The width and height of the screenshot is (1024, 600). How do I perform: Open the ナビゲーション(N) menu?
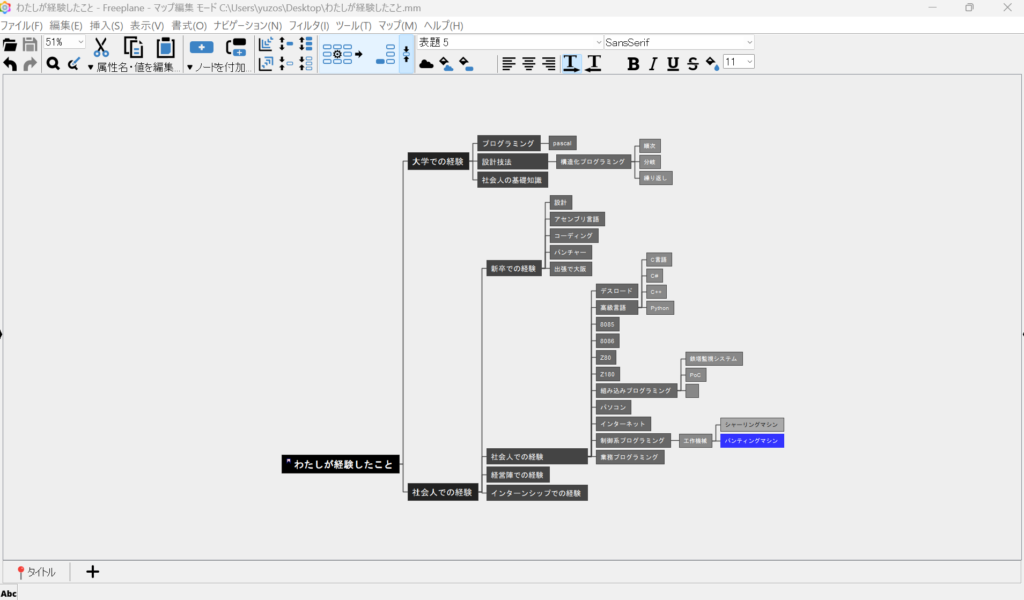[248, 25]
